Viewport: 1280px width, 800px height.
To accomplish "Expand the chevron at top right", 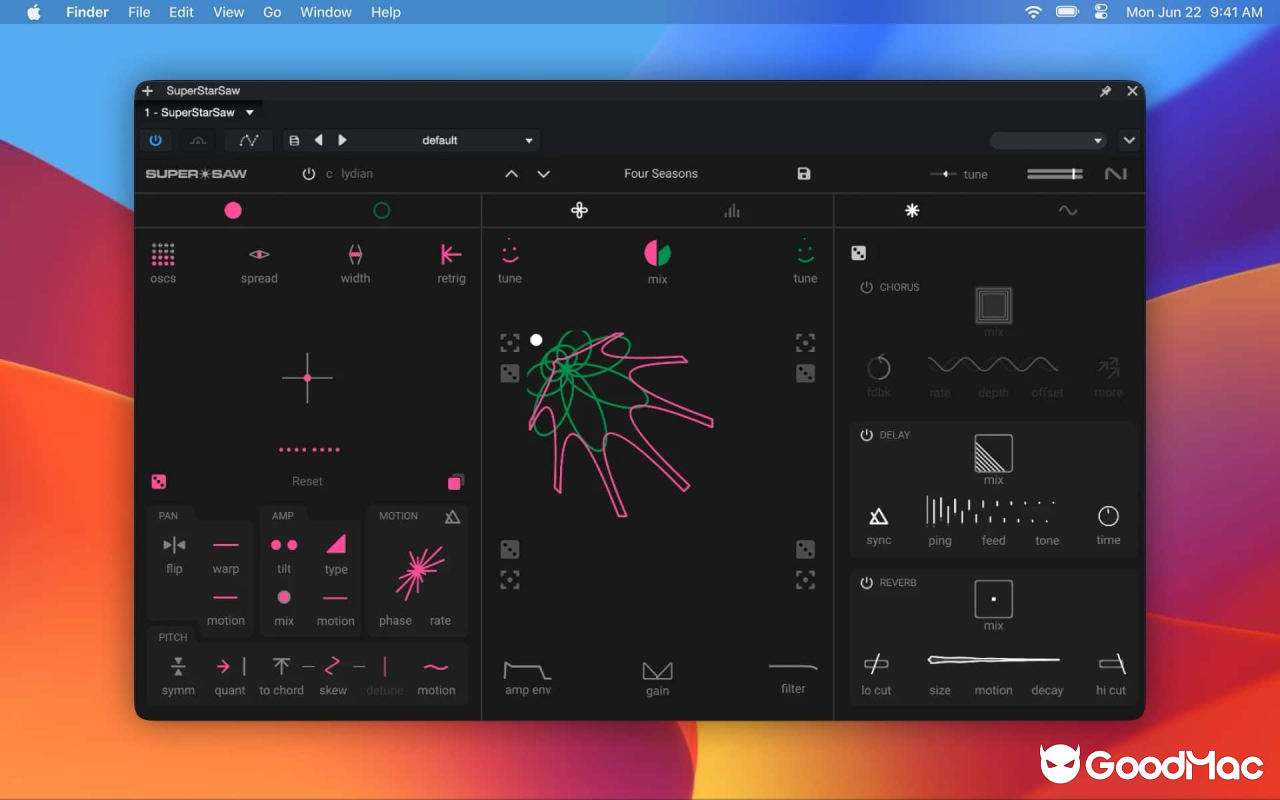I will click(1129, 141).
